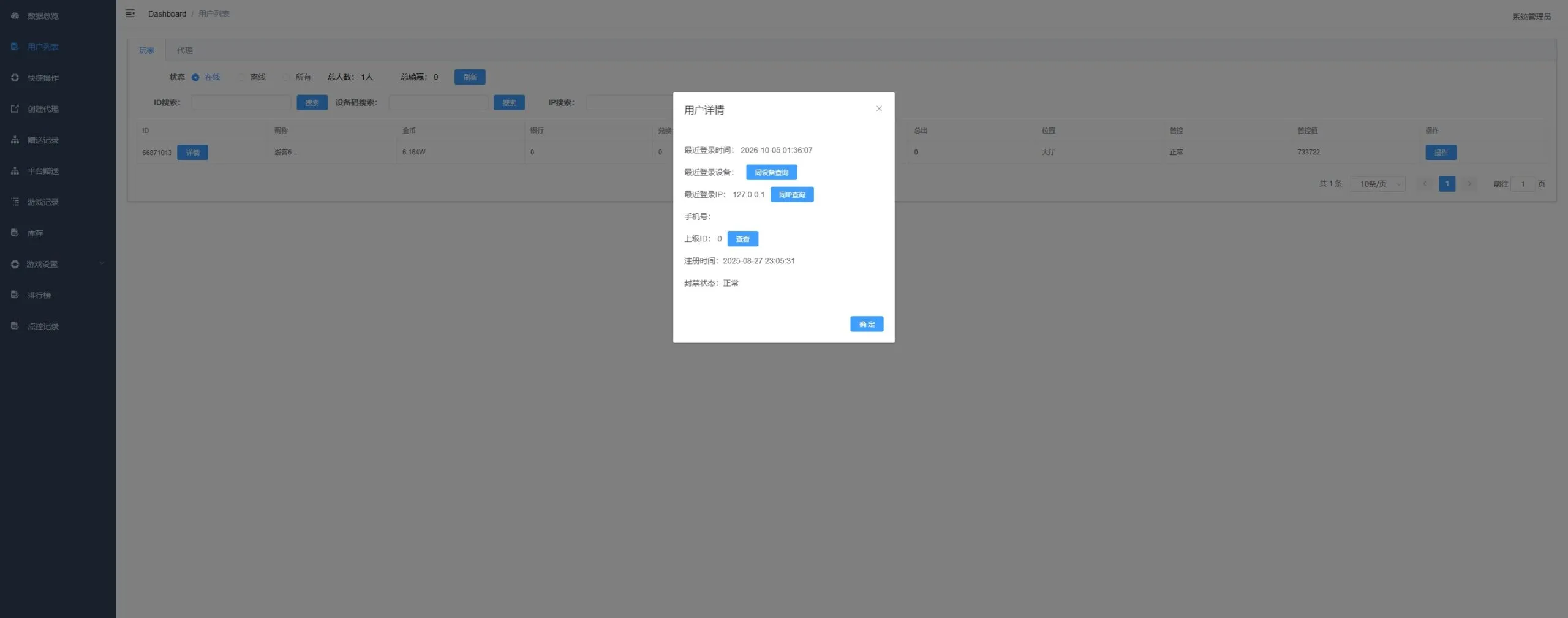Select the 离线 status radio button
This screenshot has height=618, width=1568.
click(x=241, y=77)
